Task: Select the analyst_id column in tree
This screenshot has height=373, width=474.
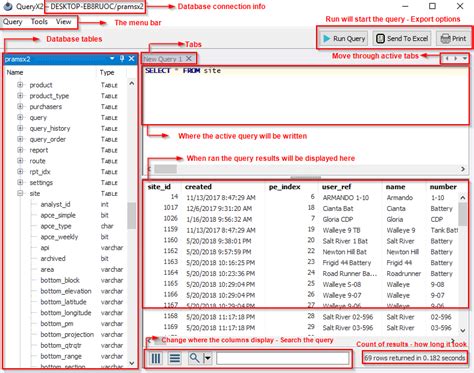Action: 55,204
